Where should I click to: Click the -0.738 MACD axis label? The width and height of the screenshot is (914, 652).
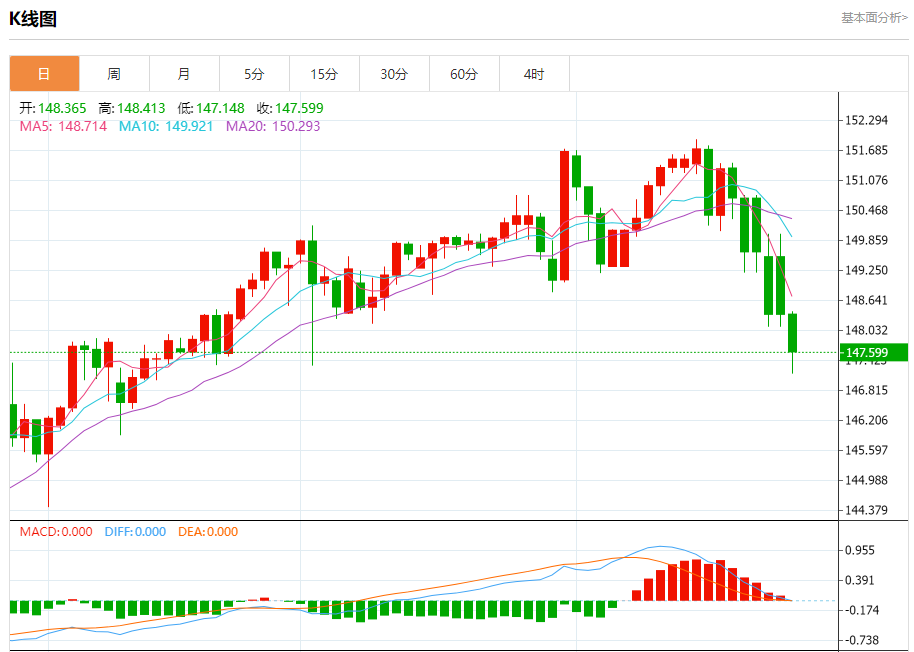click(862, 640)
